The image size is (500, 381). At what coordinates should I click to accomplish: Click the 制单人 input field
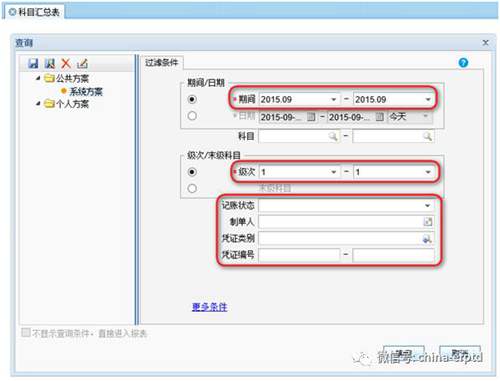point(346,222)
